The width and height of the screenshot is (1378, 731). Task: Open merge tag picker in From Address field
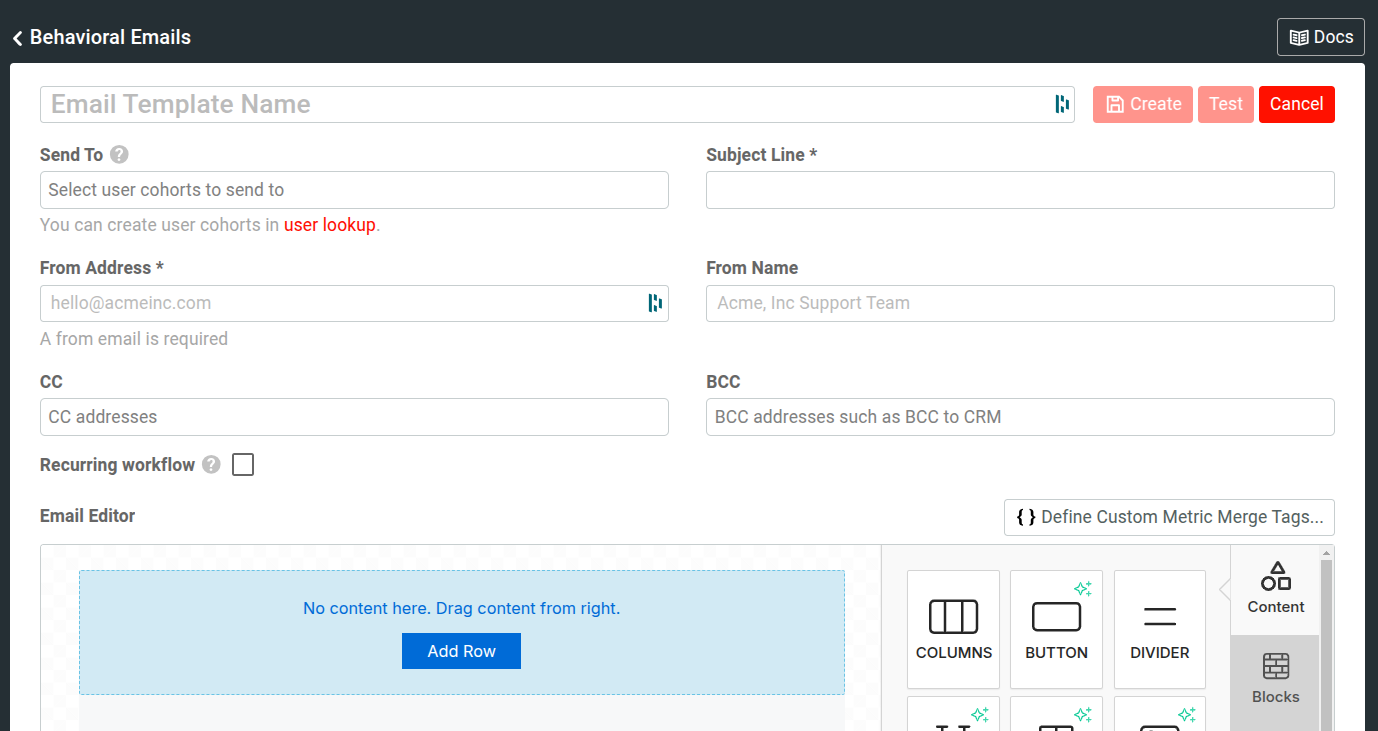pyautogui.click(x=656, y=303)
